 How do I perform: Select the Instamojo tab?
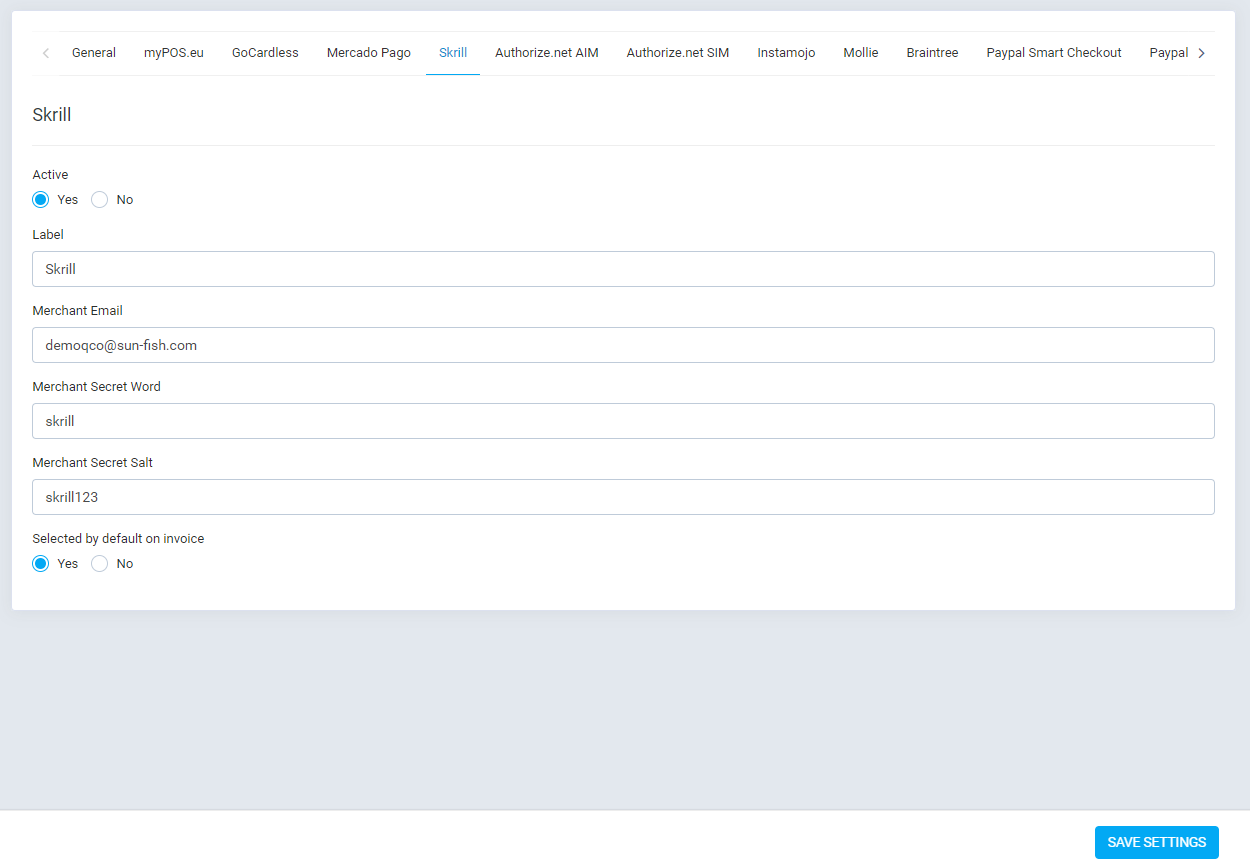(786, 52)
